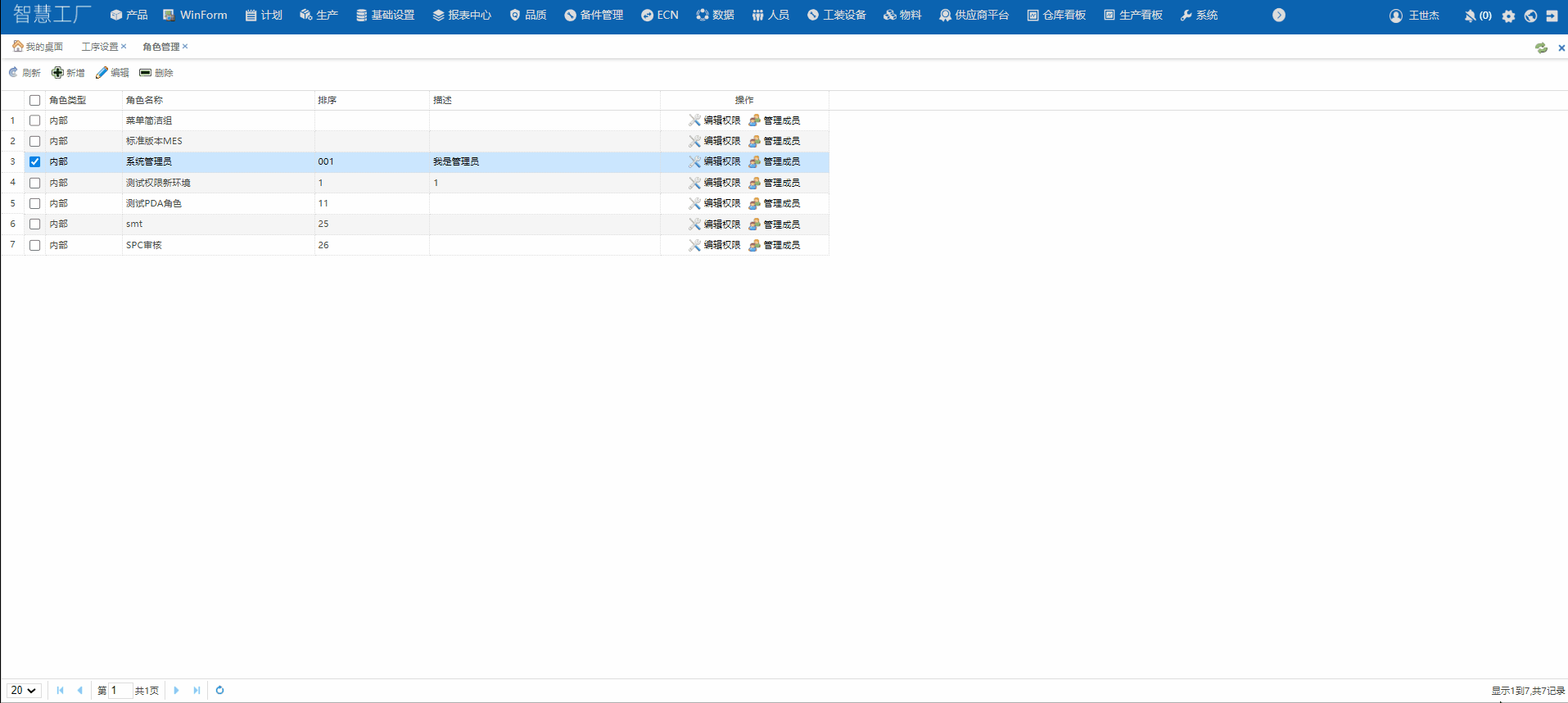Reload the grid using pagination refresh icon

click(x=219, y=691)
